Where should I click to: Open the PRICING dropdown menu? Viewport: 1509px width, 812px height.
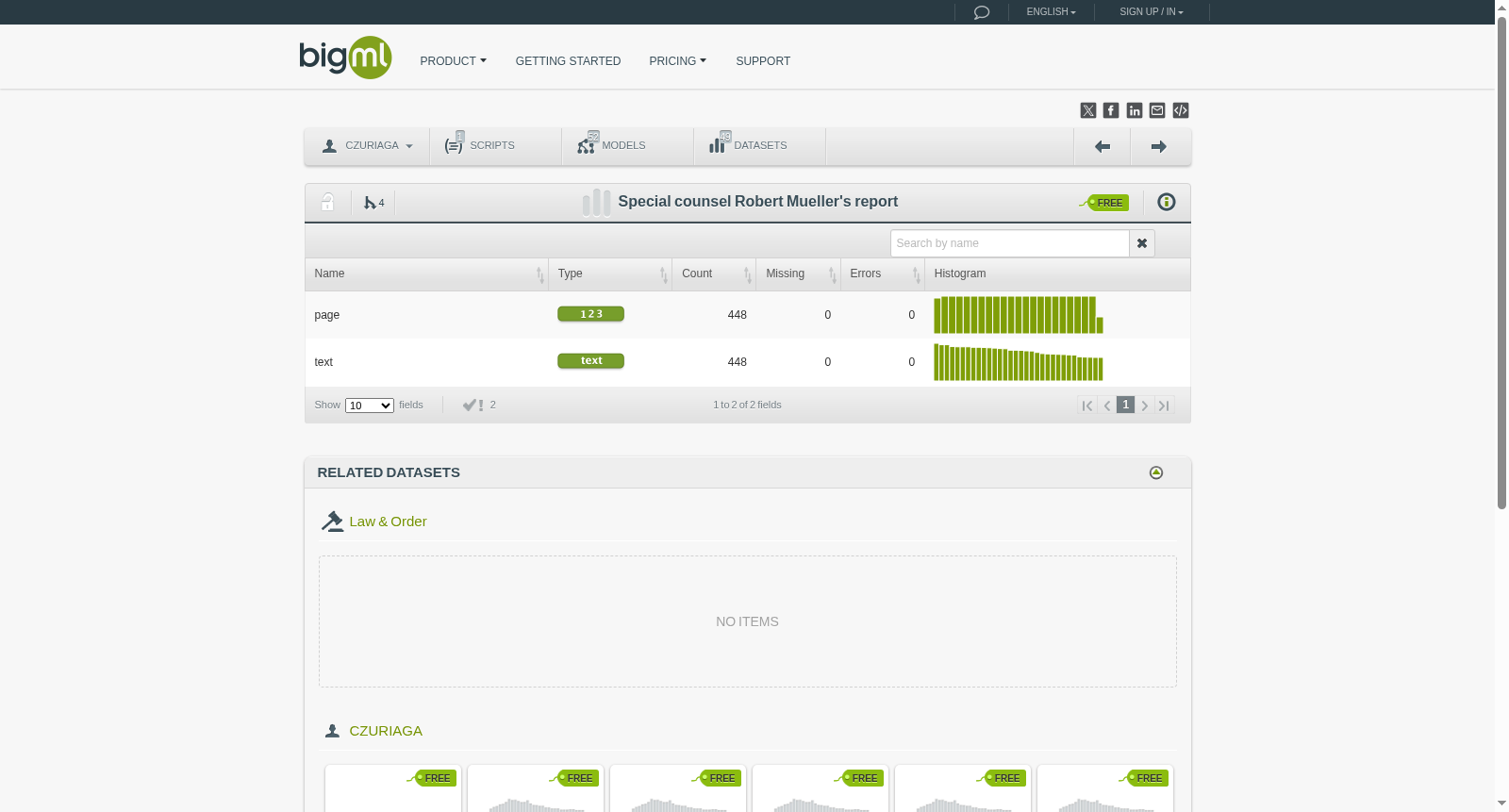coord(678,61)
